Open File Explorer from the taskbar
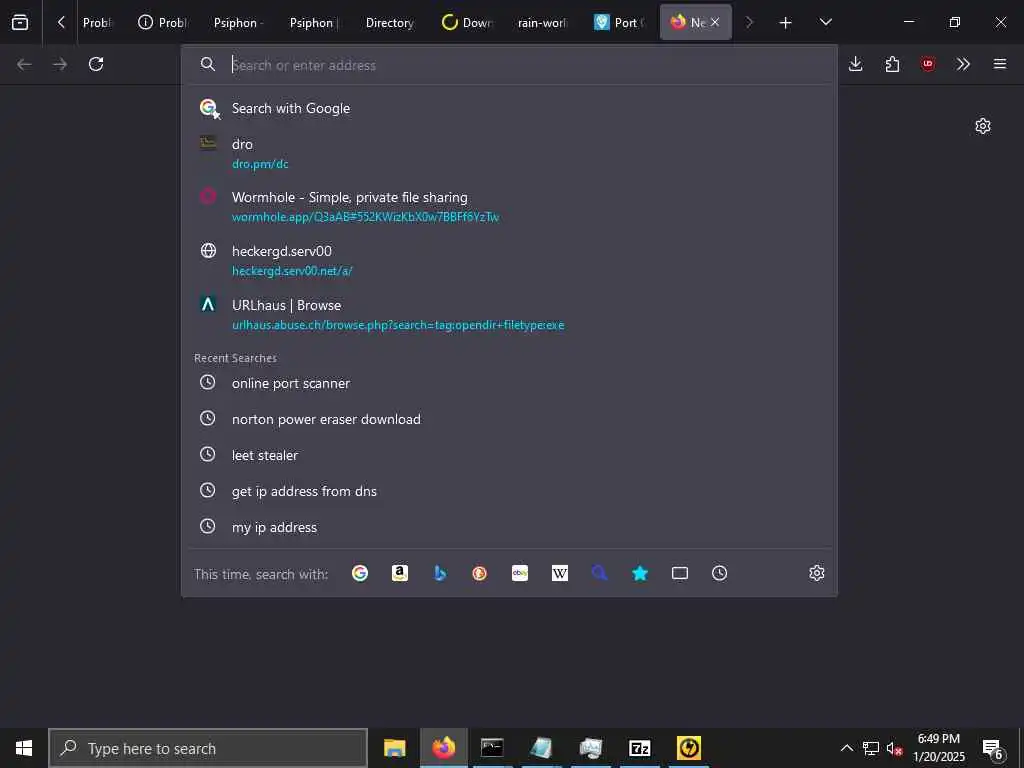Image resolution: width=1024 pixels, height=768 pixels. click(x=394, y=748)
